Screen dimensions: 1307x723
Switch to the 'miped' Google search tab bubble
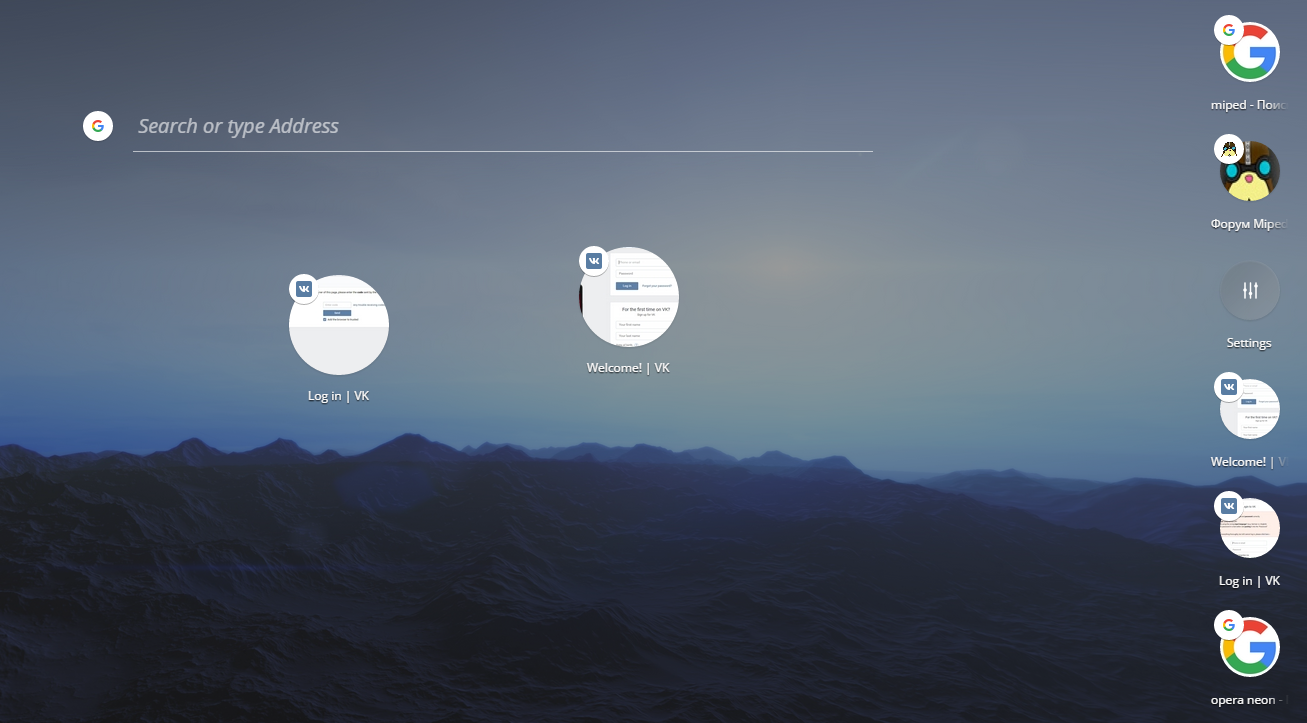[1250, 52]
